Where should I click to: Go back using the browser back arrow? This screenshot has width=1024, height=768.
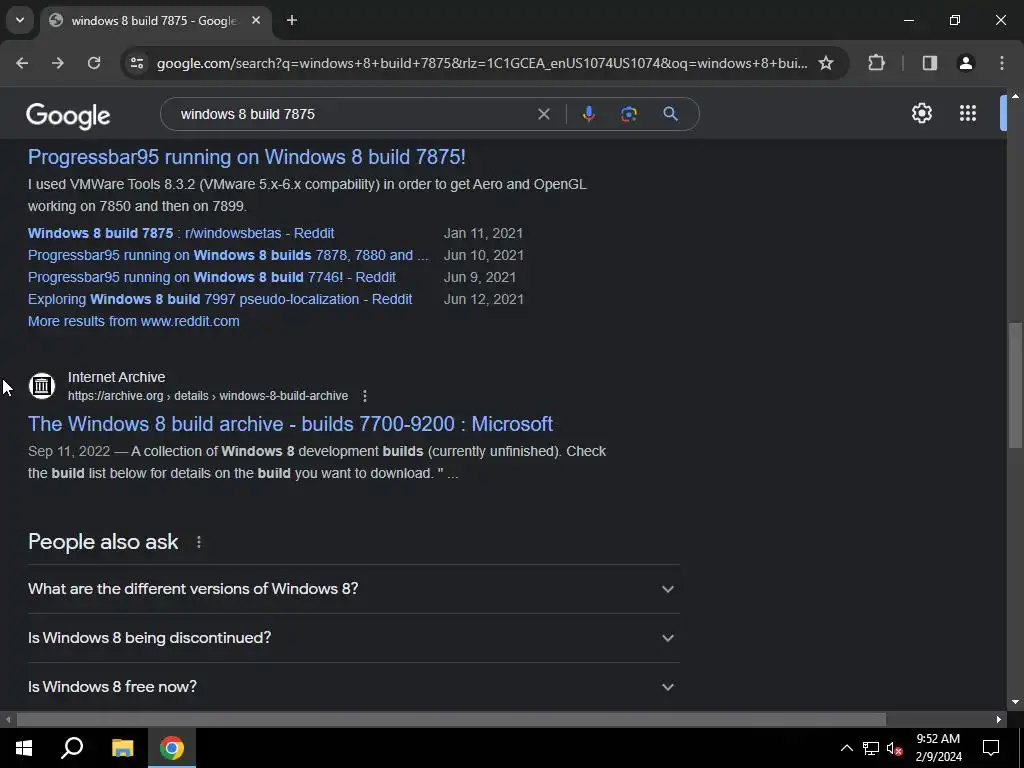22,63
